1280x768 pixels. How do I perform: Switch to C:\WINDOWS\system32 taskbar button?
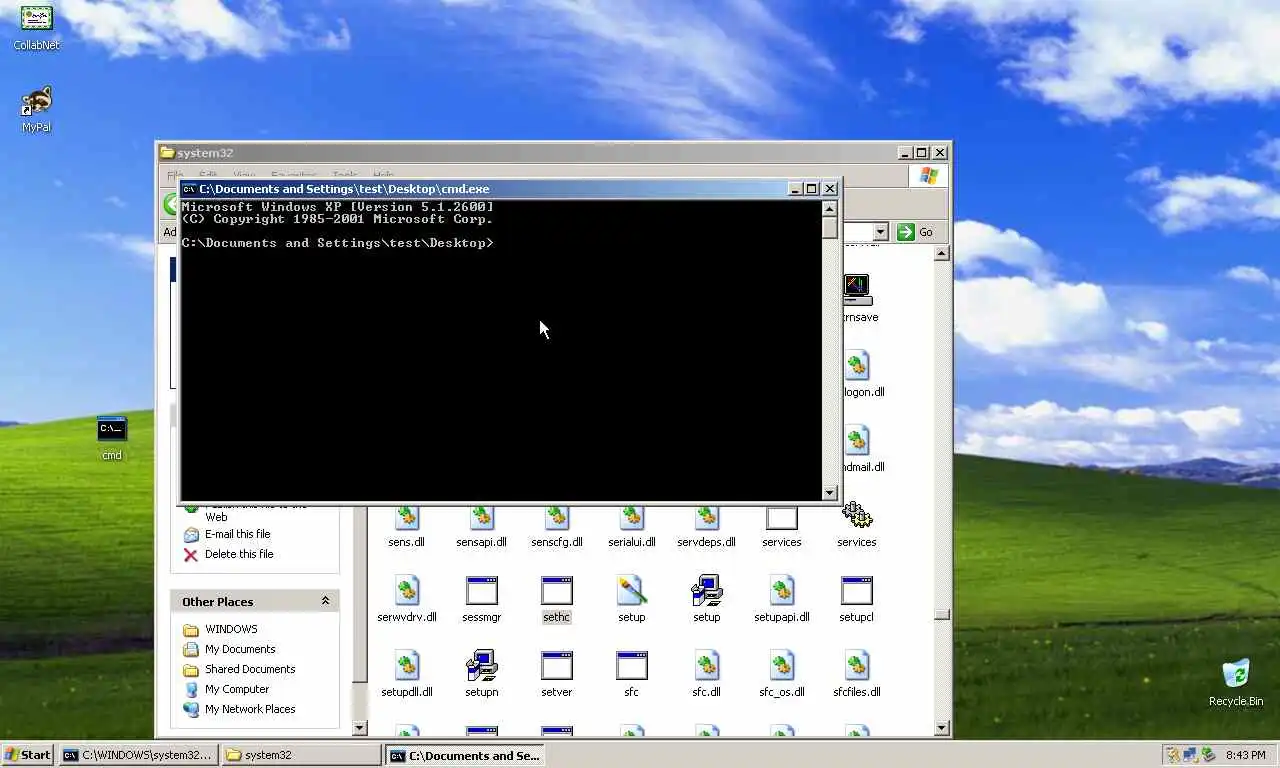click(138, 755)
